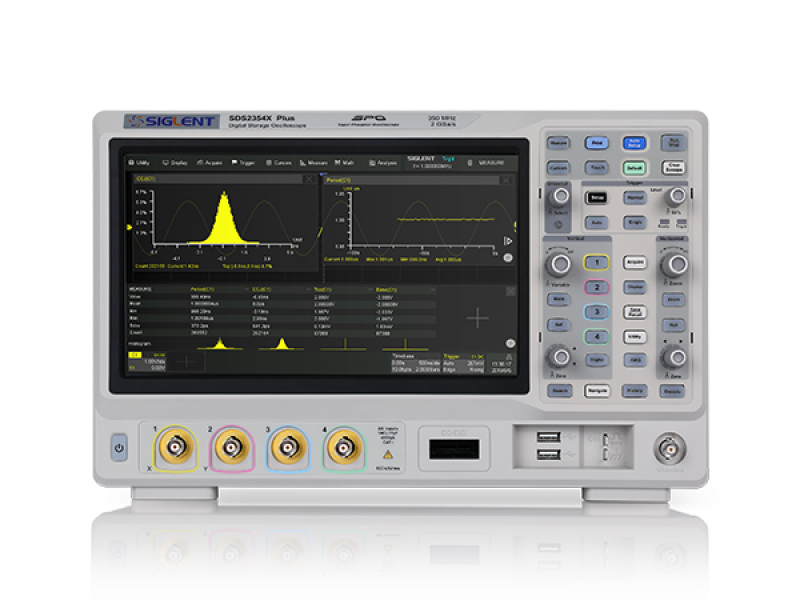The width and height of the screenshot is (800, 600).
Task: Expand the Analysis menu on screen
Action: coord(381,161)
